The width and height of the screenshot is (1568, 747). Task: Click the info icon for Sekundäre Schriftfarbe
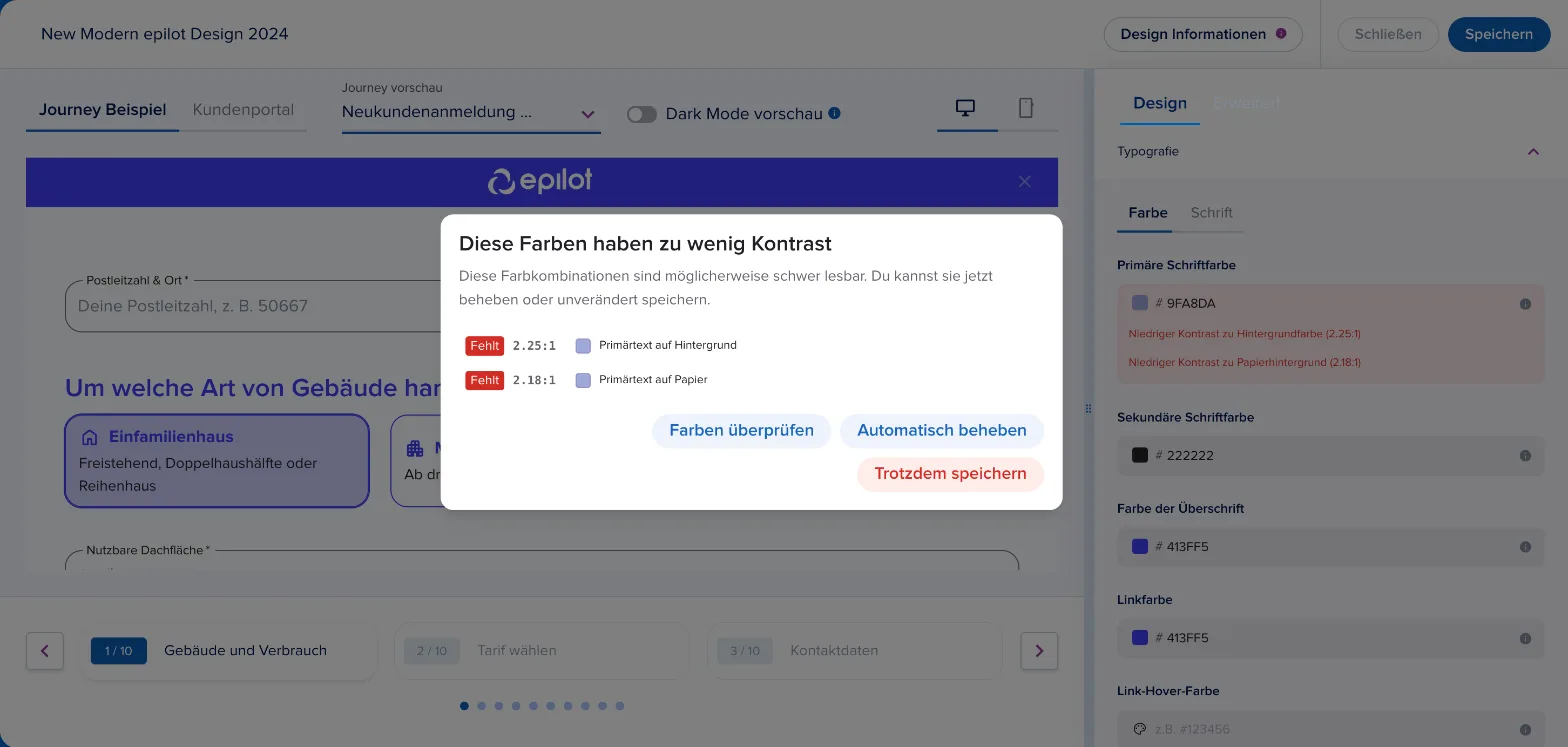(x=1525, y=456)
